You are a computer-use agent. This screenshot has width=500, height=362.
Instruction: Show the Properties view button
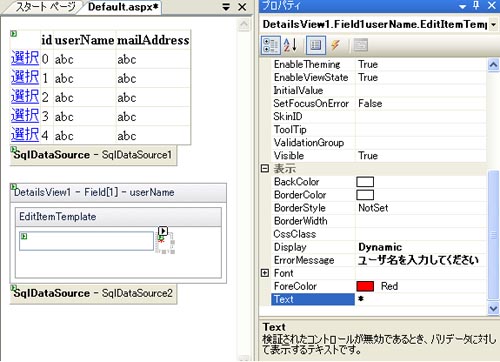(x=315, y=45)
